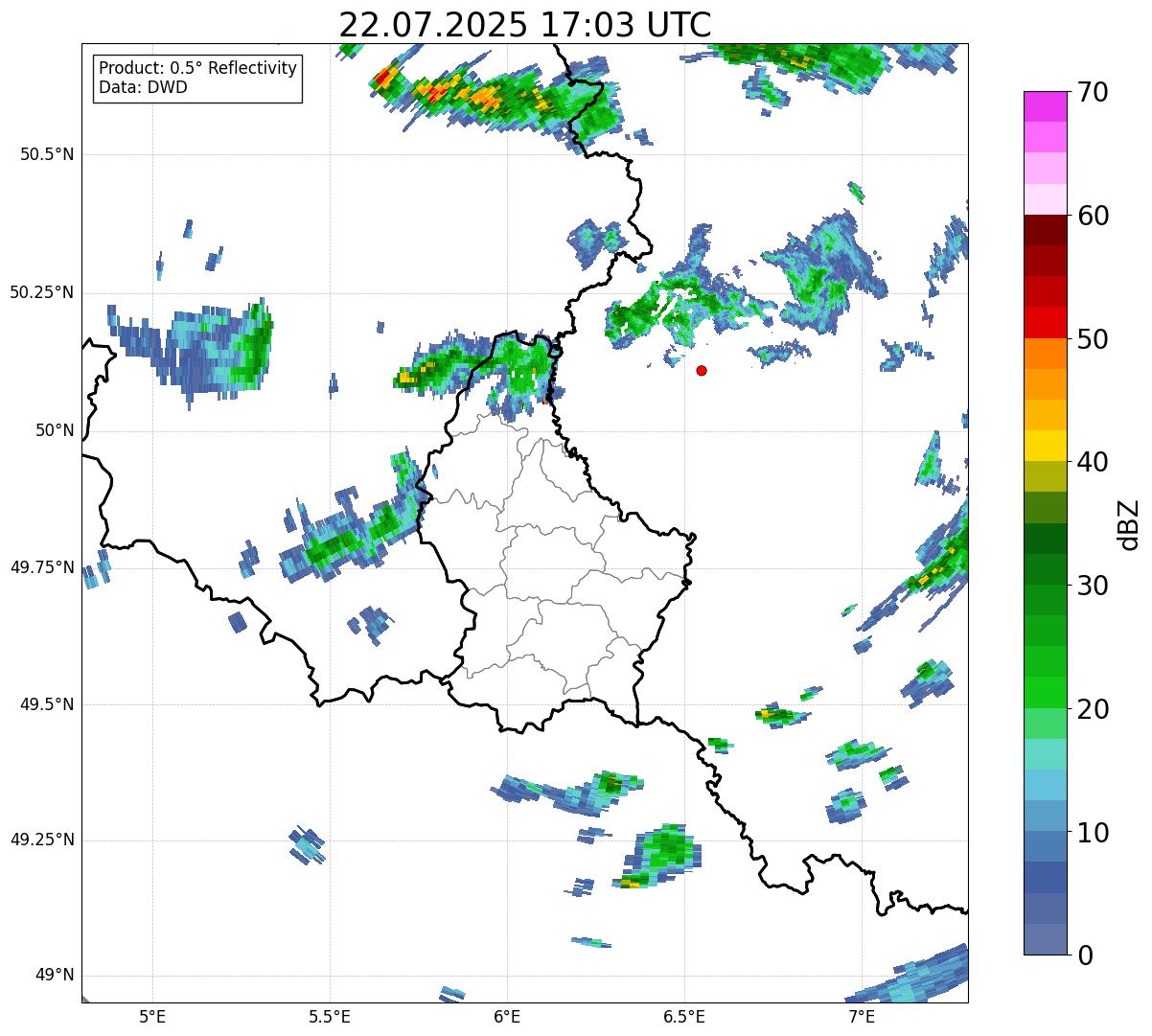Click the 49.75°N latitude label
The height and width of the screenshot is (1036, 1152).
click(x=42, y=567)
